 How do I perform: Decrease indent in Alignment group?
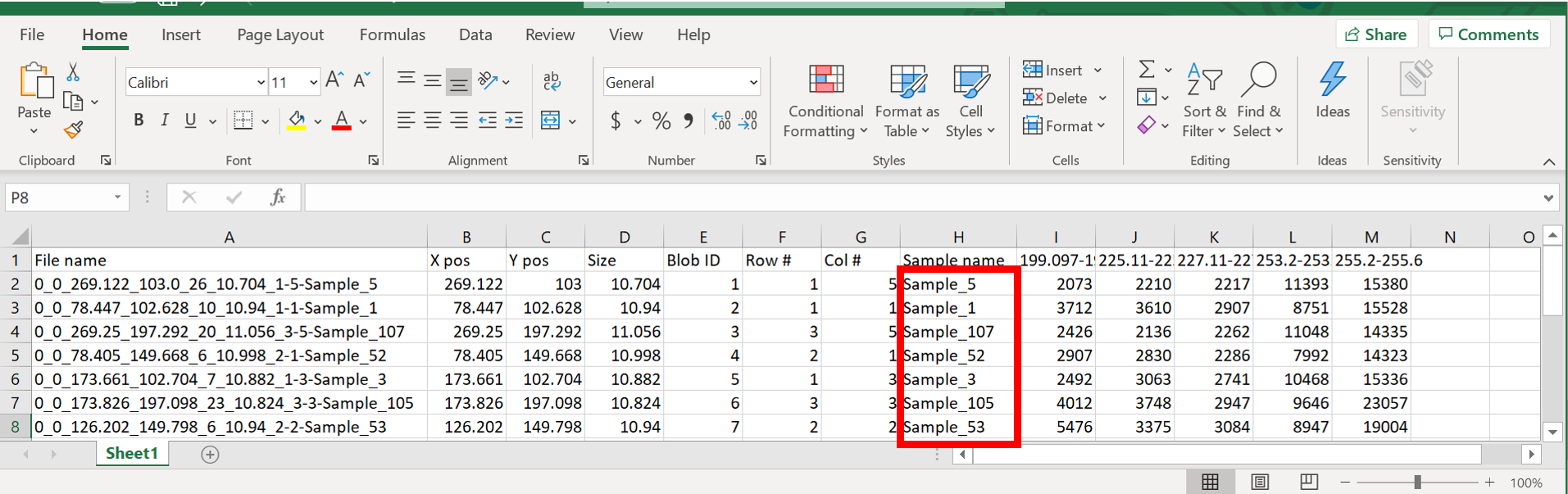(x=488, y=120)
